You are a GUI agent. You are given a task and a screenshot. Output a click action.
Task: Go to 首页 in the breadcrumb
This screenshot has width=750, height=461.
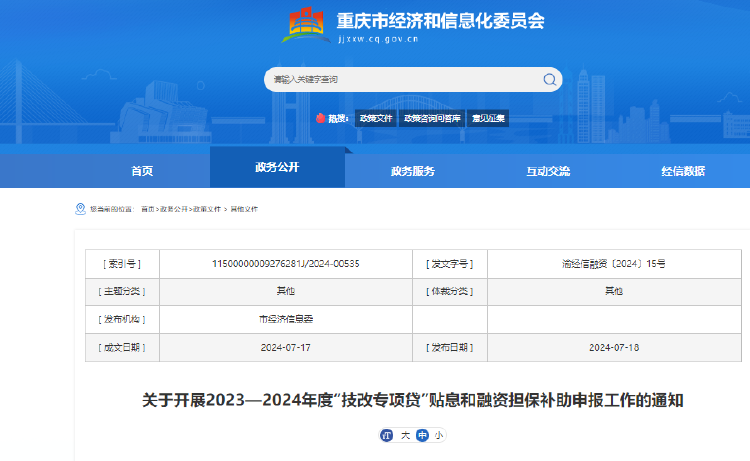pos(147,209)
